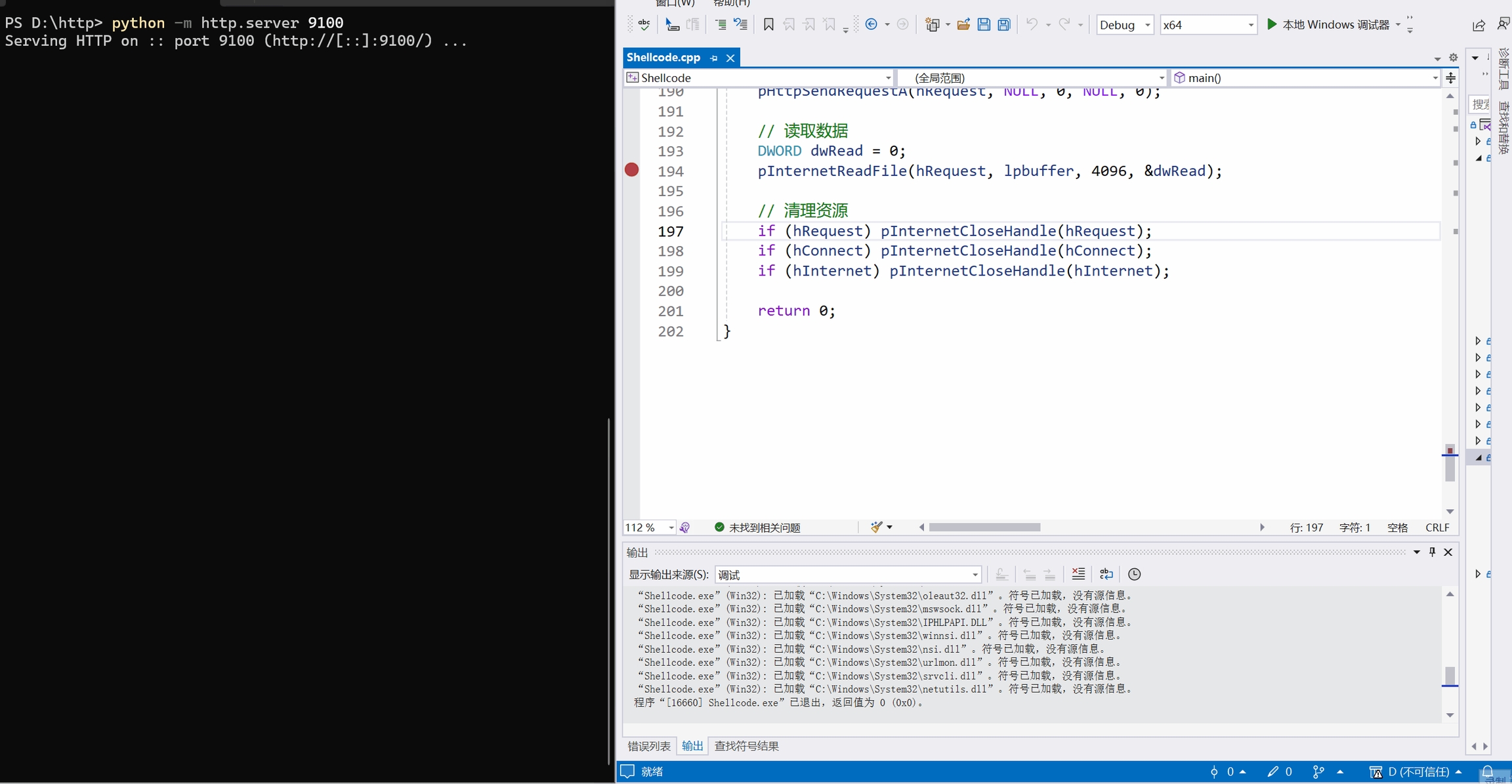The width and height of the screenshot is (1512, 784).
Task: Open the Debug configuration dropdown
Action: click(x=1125, y=25)
